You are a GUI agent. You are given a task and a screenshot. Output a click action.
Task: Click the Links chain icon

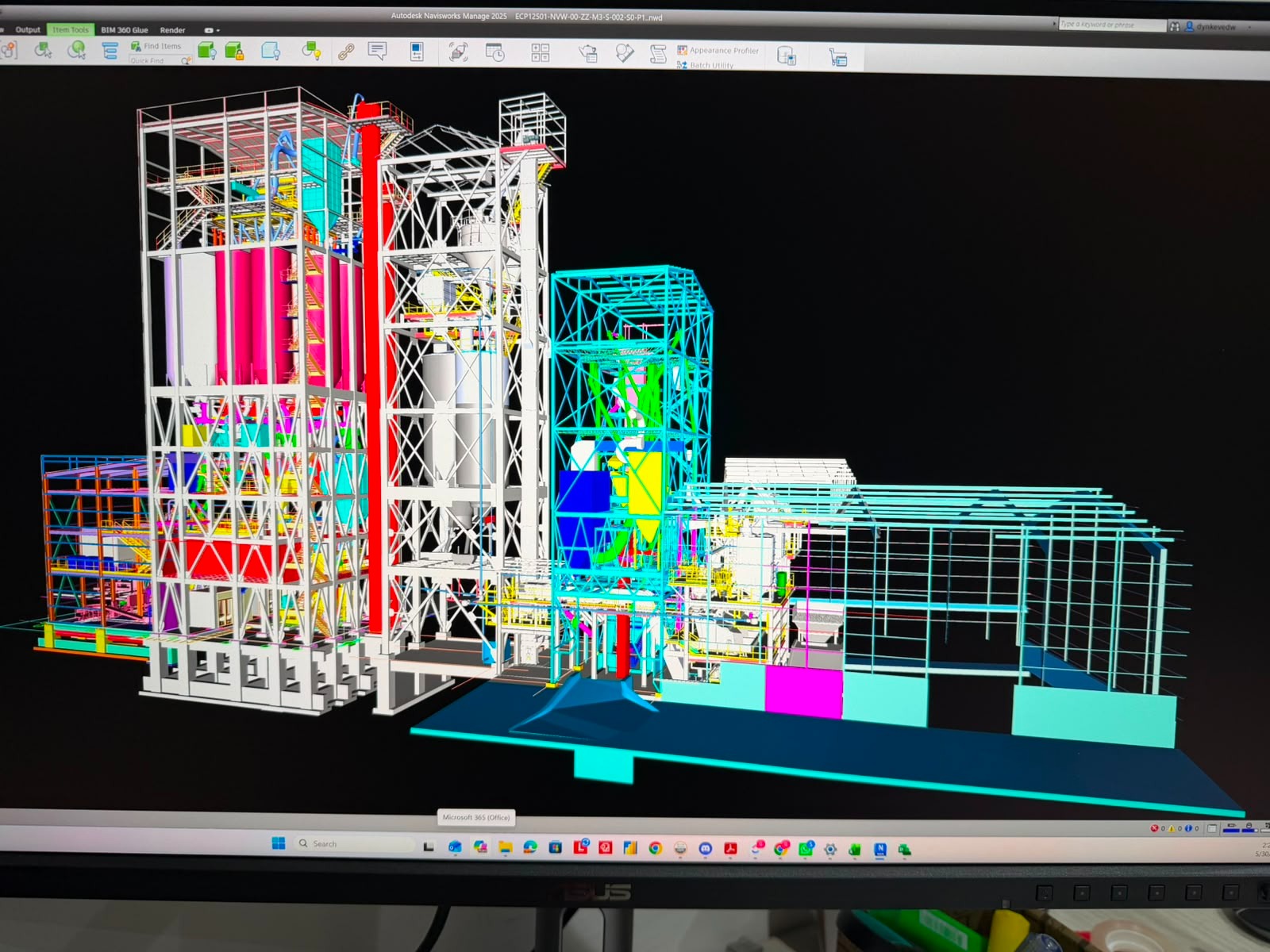tap(346, 52)
